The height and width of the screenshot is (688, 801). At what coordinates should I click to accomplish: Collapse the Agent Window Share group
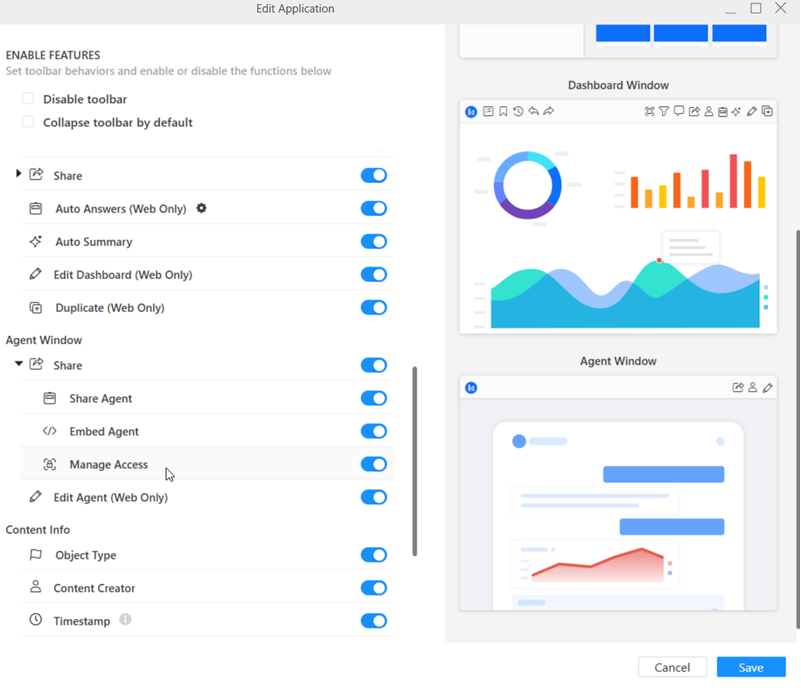(x=19, y=365)
